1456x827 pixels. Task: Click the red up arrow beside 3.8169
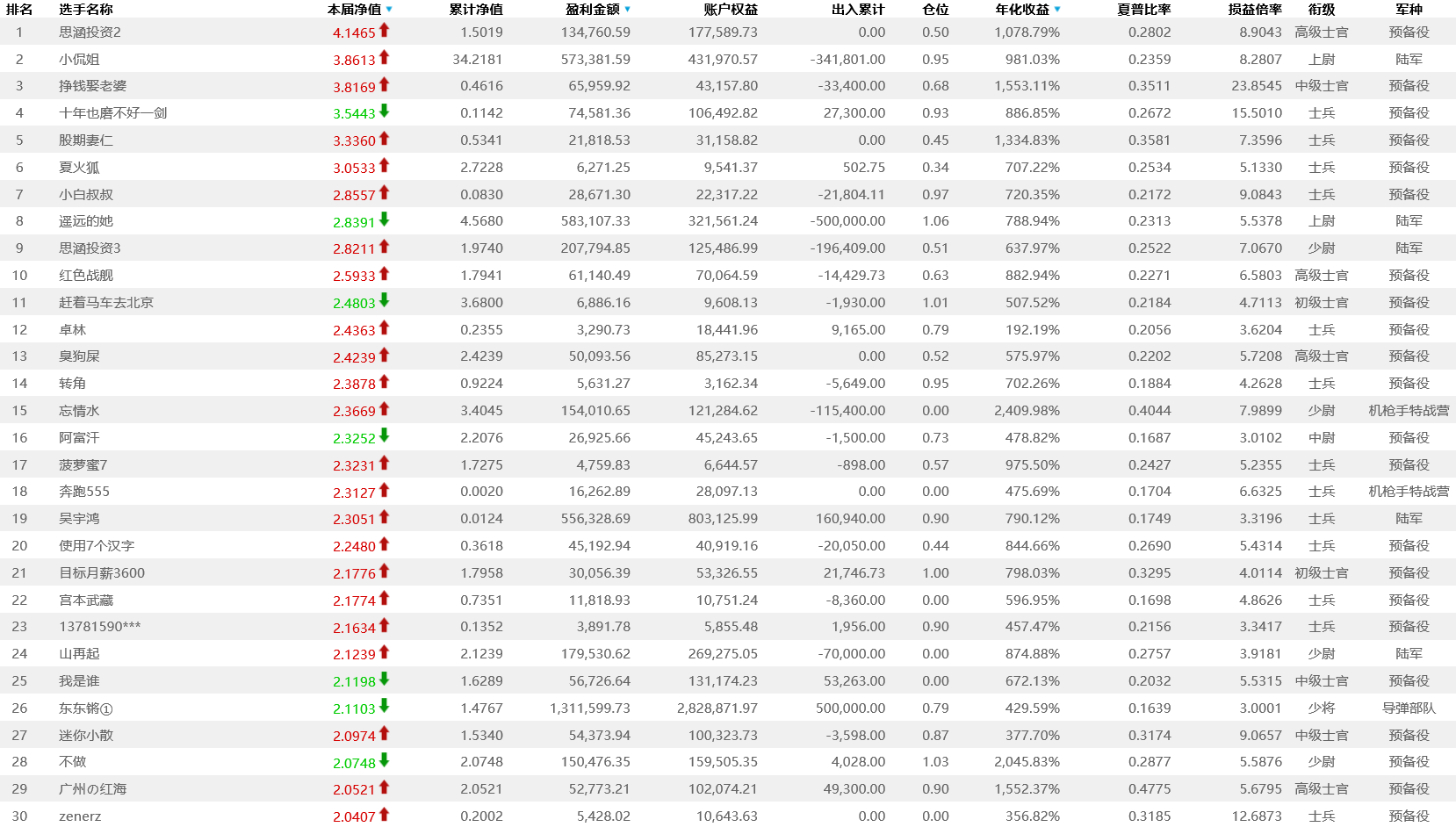tap(384, 85)
